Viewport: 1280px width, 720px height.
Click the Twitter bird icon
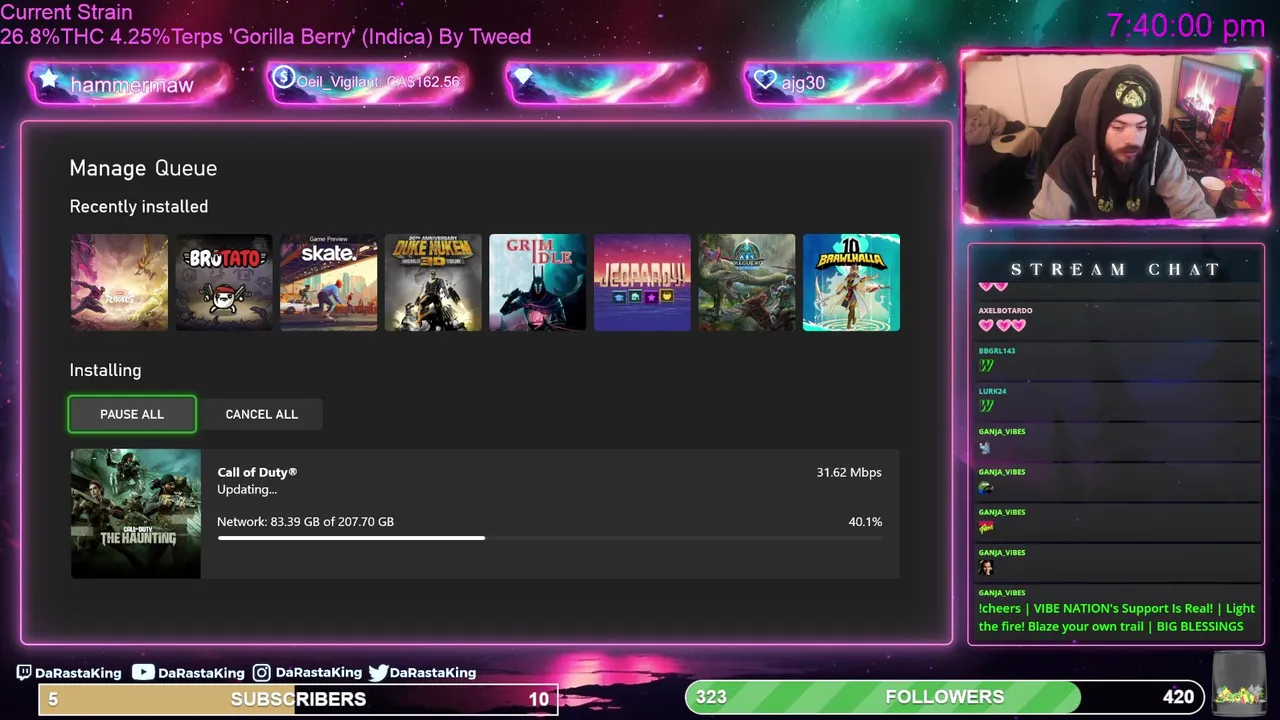coord(378,672)
